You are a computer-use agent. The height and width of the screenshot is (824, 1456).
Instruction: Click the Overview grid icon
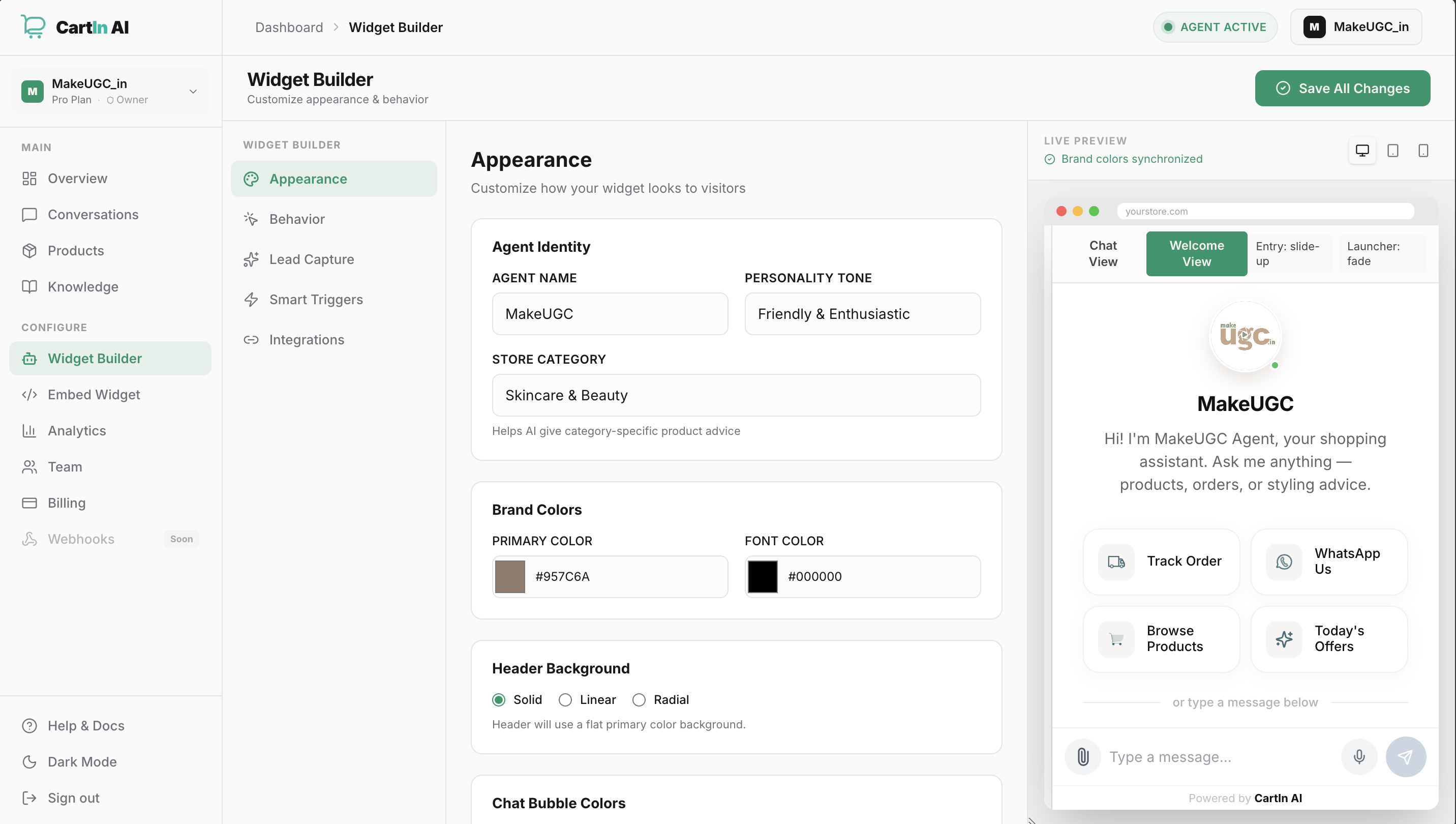tap(29, 178)
